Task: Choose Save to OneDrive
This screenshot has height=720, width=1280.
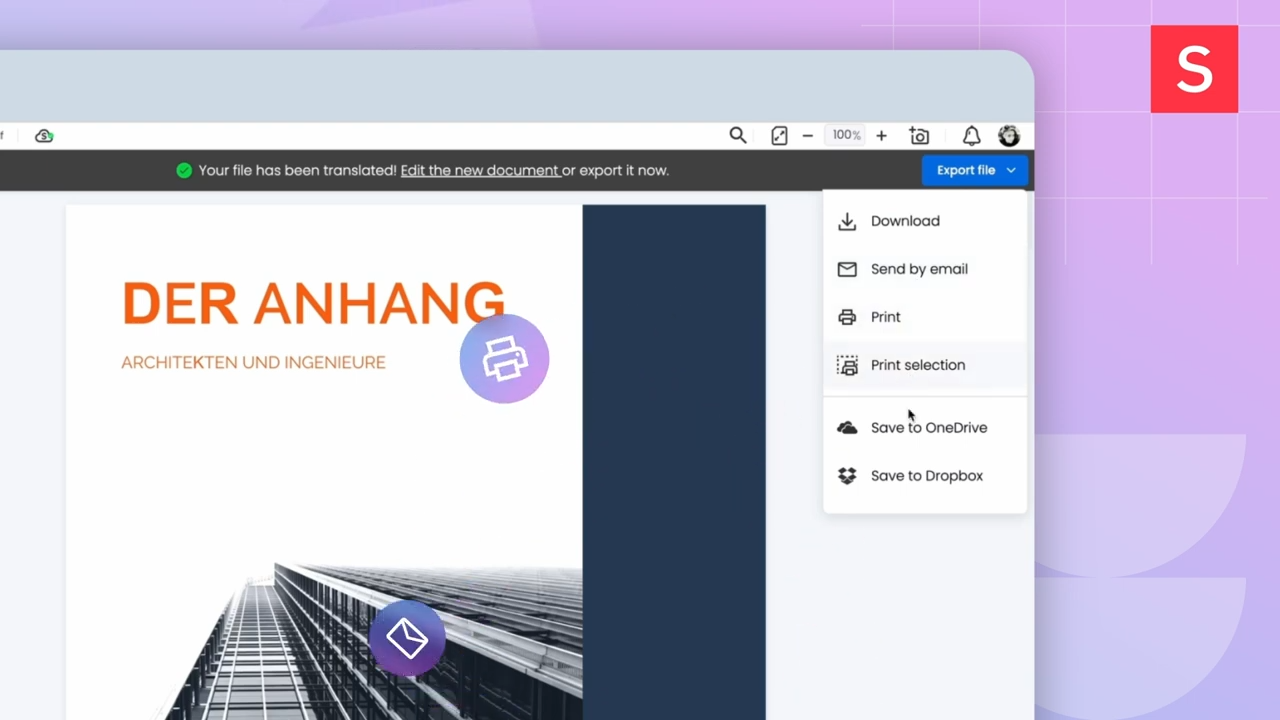Action: pos(925,428)
